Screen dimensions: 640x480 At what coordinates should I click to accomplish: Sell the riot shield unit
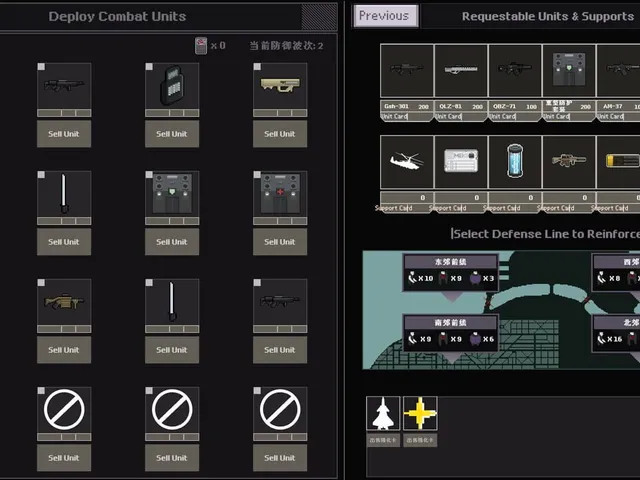click(x=172, y=134)
